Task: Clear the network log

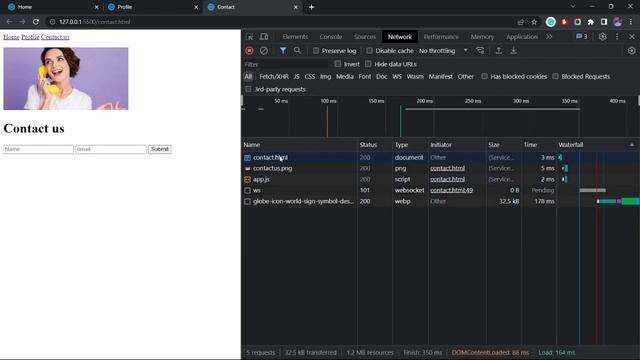Action: 264,51
